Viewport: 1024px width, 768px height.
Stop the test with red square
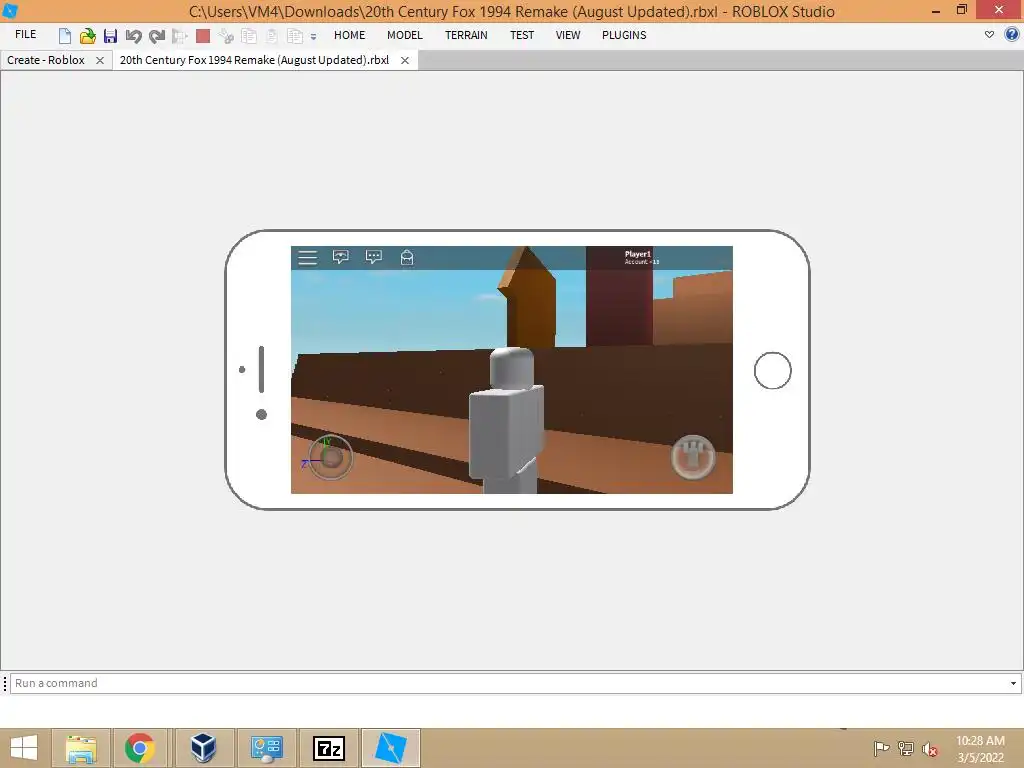203,36
